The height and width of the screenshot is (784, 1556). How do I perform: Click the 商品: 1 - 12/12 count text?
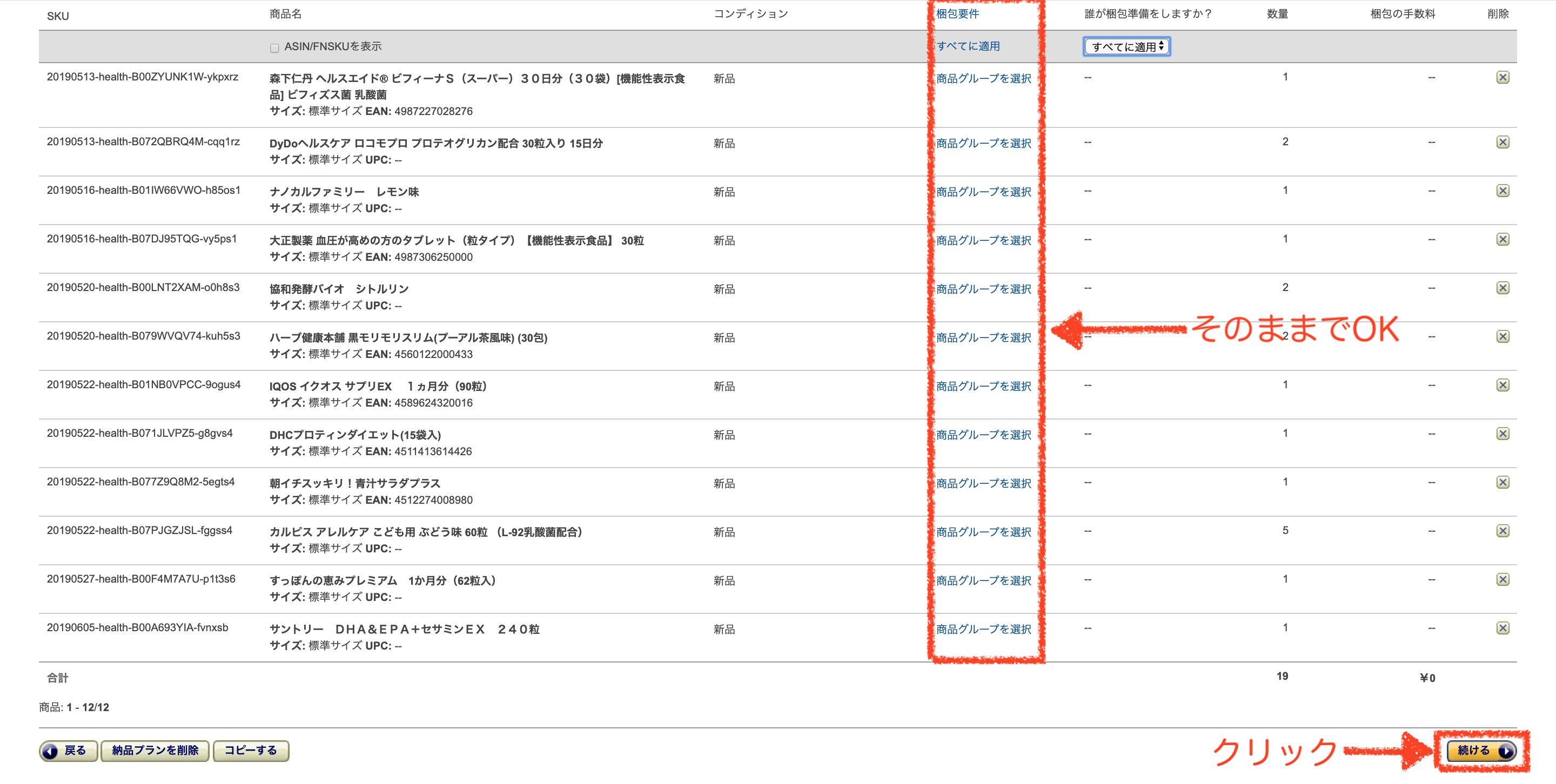coord(75,707)
